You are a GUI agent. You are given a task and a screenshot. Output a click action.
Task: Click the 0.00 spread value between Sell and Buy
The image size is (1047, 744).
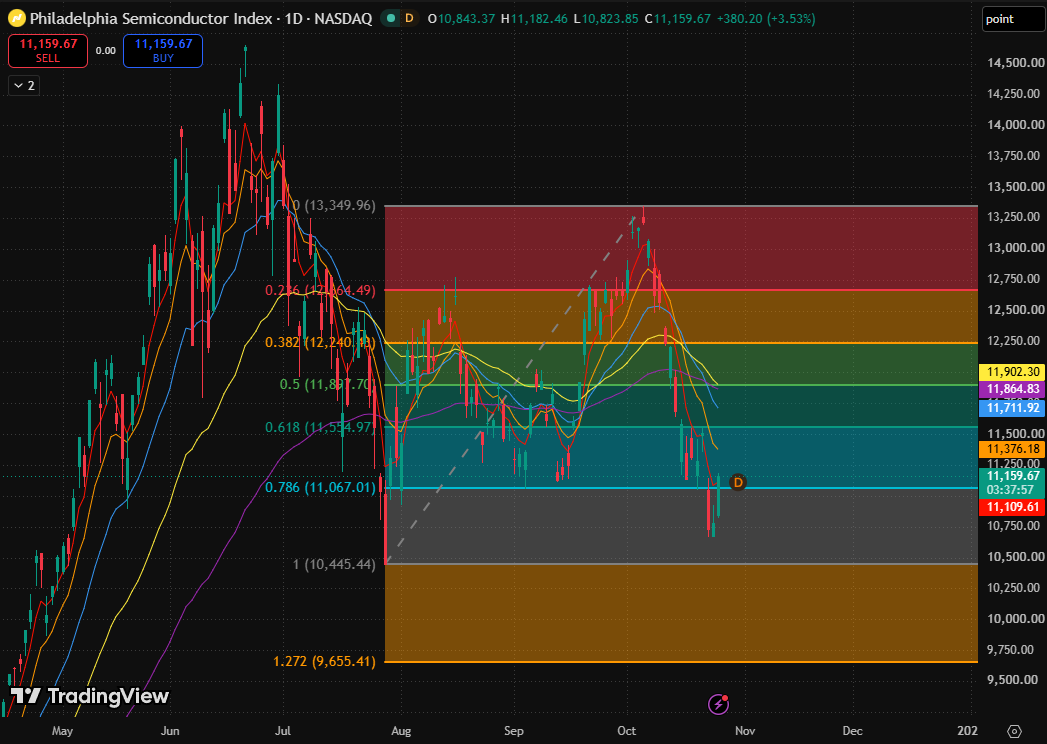tap(106, 51)
